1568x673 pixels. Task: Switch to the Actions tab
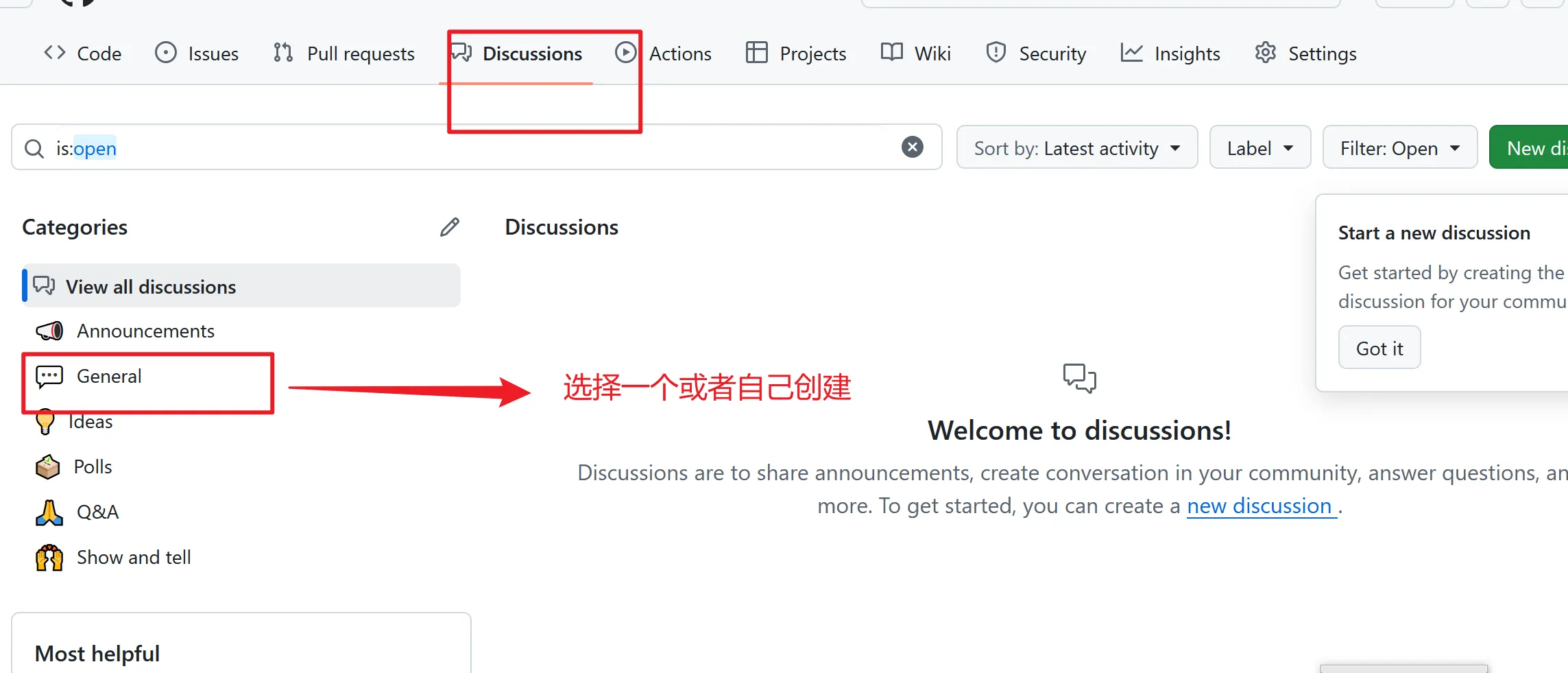[x=664, y=54]
